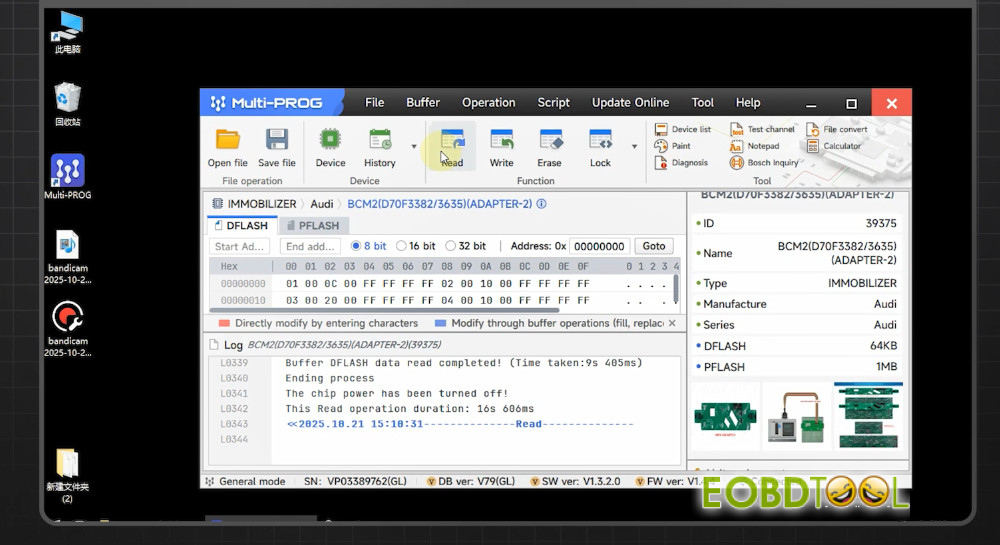Select the 8 bit radio button

356,246
